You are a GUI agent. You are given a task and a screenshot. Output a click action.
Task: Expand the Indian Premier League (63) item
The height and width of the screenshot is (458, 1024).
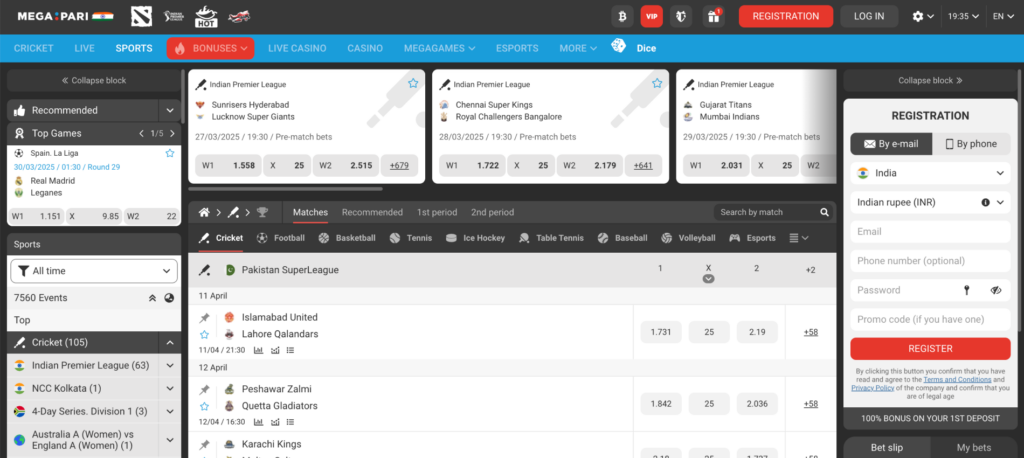(x=170, y=365)
